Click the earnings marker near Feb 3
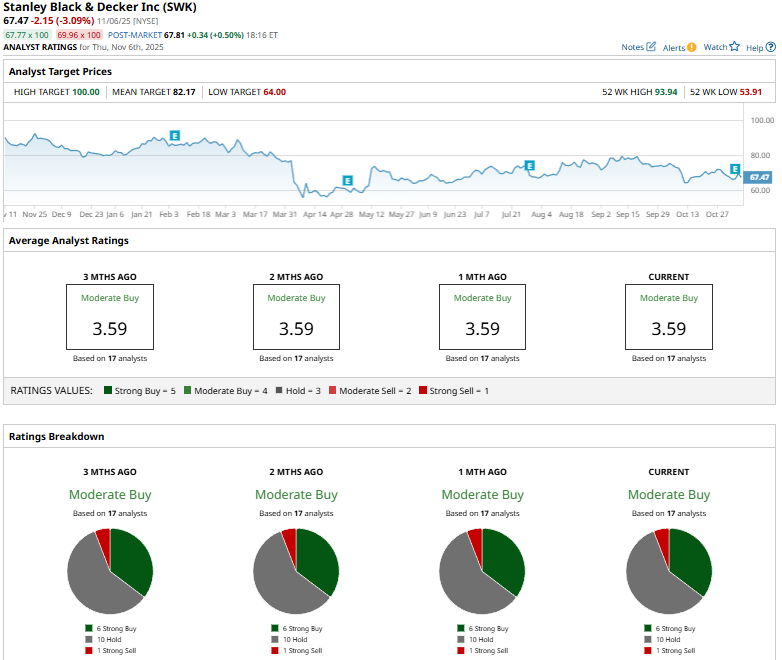 coord(175,135)
